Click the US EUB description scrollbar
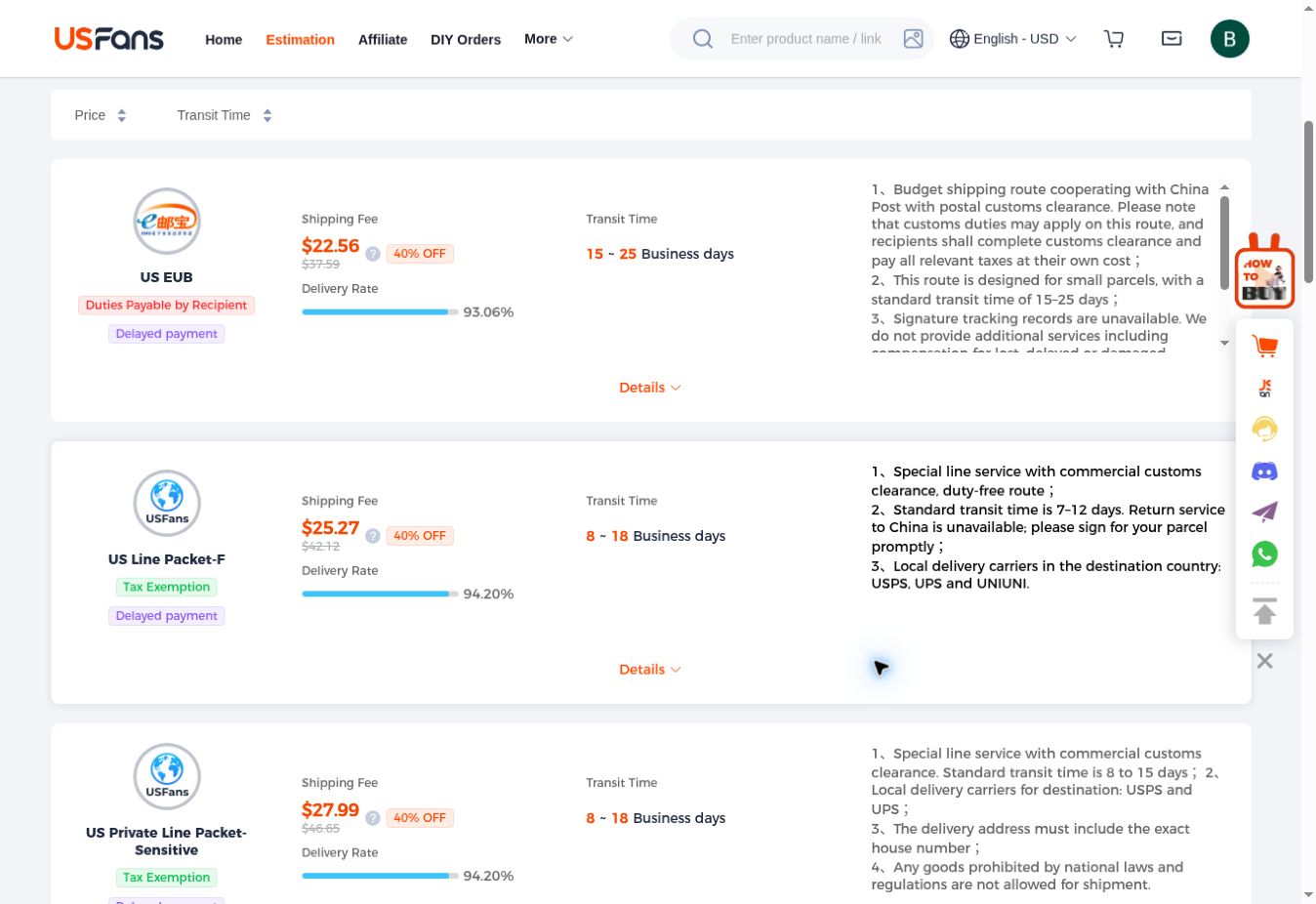 (1224, 242)
